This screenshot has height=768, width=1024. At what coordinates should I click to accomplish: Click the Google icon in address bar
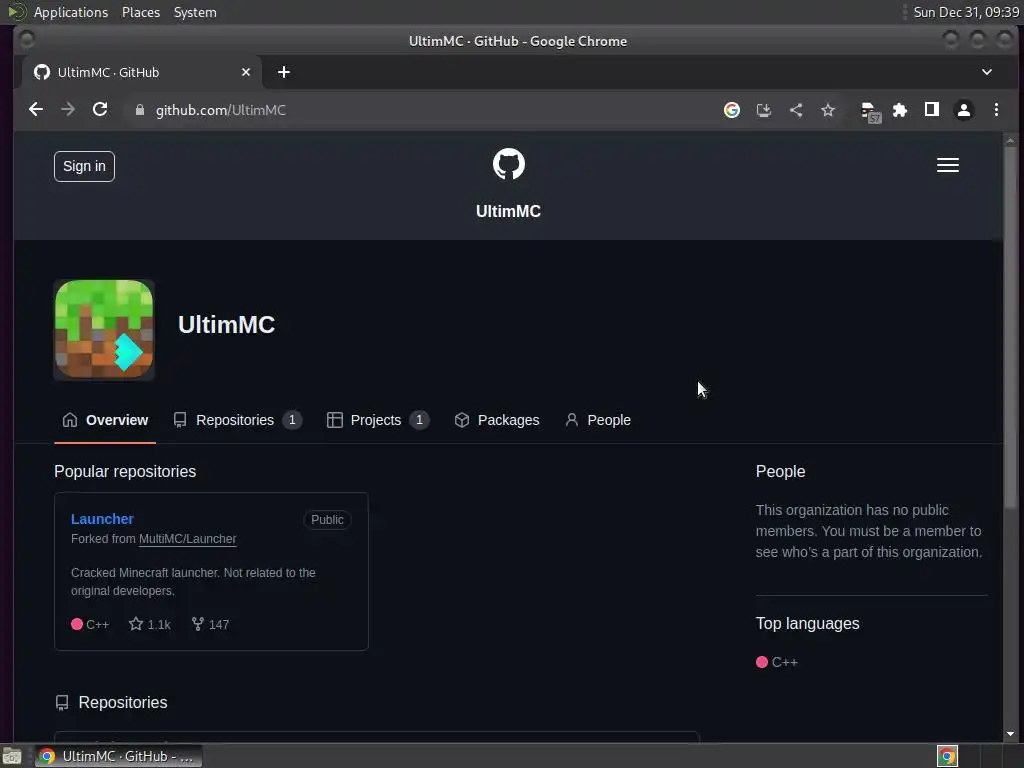coord(731,110)
